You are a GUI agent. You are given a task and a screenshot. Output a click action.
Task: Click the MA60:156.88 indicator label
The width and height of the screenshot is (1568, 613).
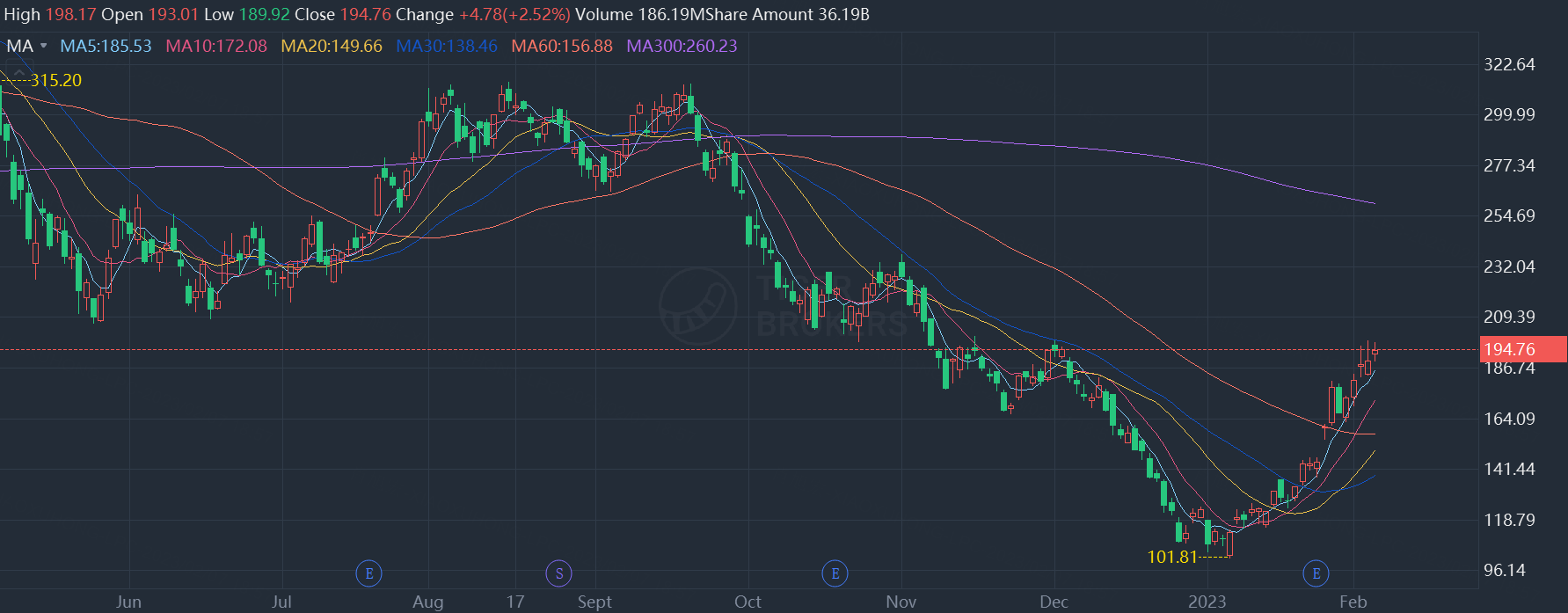pyautogui.click(x=562, y=47)
